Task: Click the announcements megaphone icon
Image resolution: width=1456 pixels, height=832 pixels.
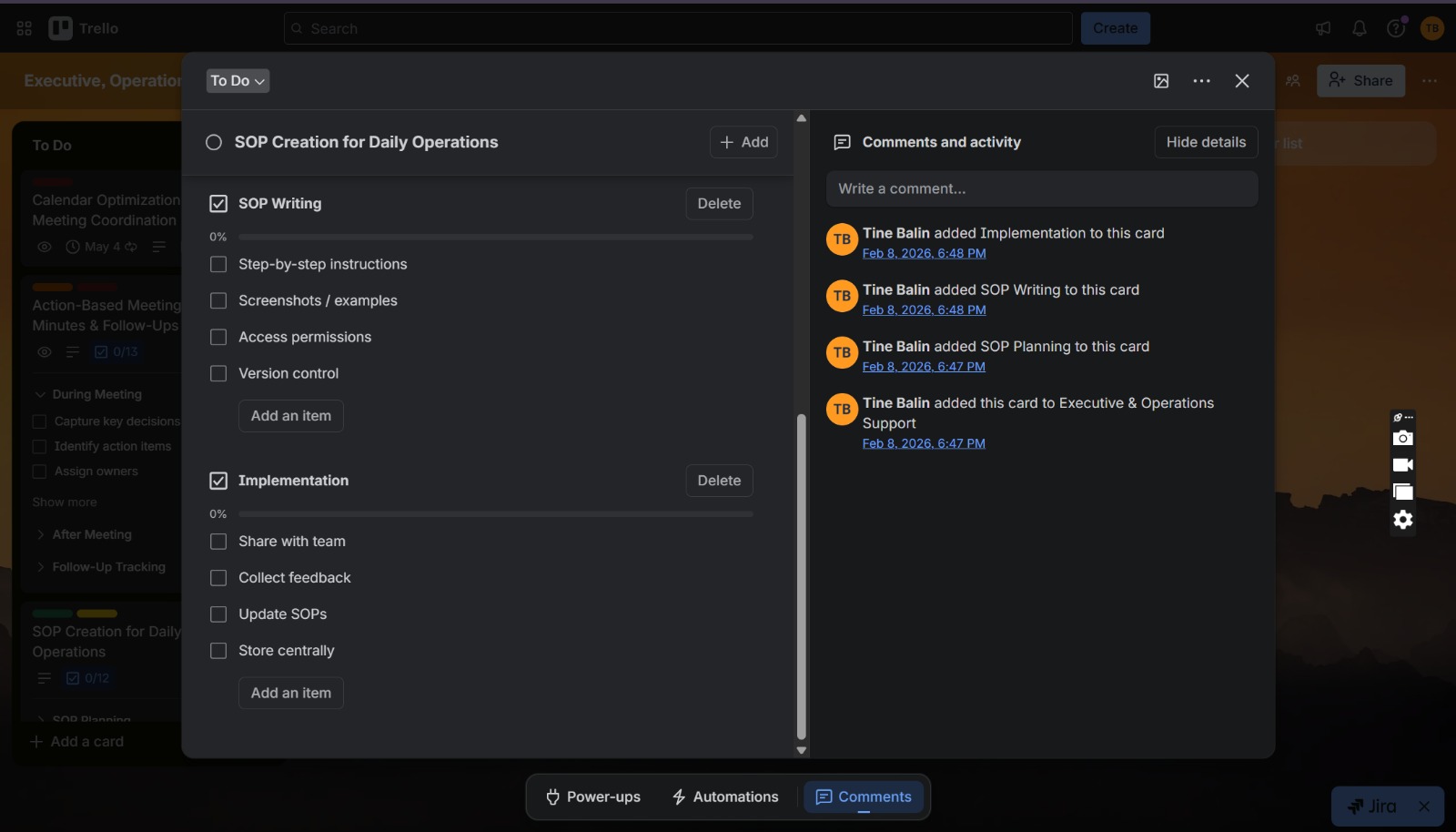Action: (1323, 28)
